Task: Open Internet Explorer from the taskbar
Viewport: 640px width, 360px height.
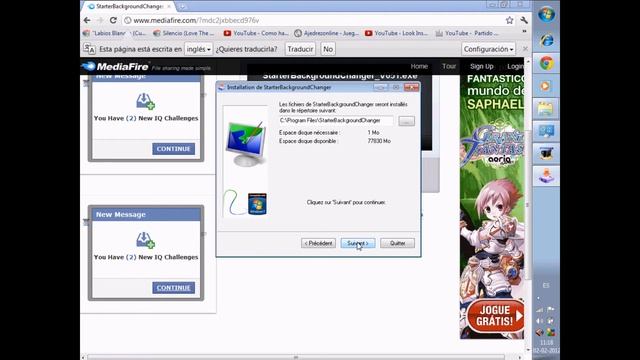Action: 546,40
